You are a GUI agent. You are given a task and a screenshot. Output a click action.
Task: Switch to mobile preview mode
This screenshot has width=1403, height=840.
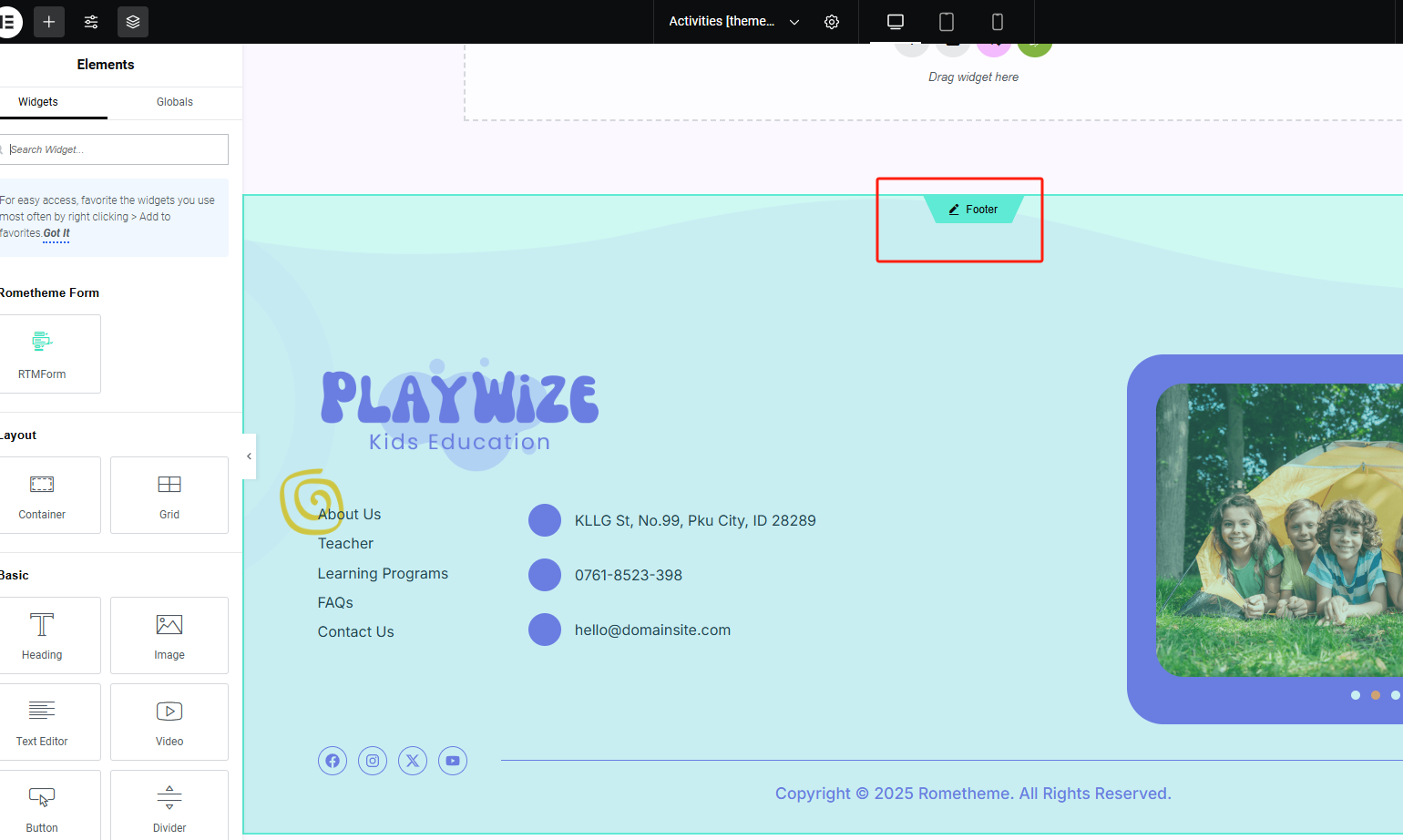(x=998, y=22)
